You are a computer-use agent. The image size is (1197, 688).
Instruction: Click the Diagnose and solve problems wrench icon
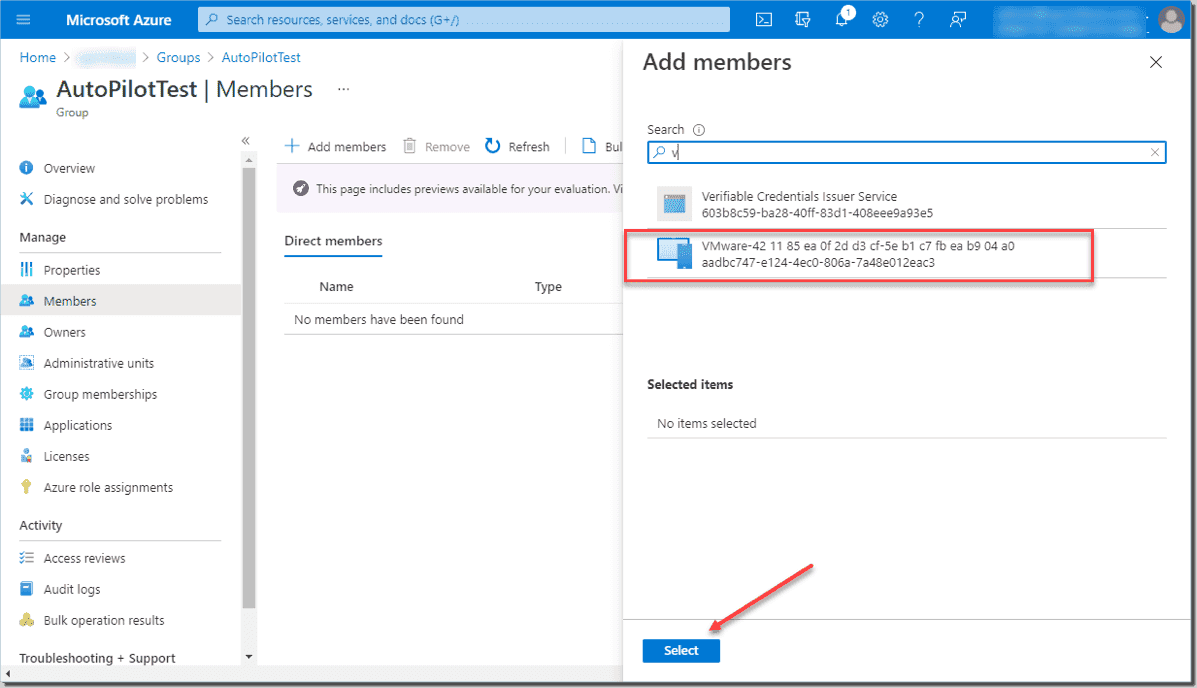pos(27,199)
